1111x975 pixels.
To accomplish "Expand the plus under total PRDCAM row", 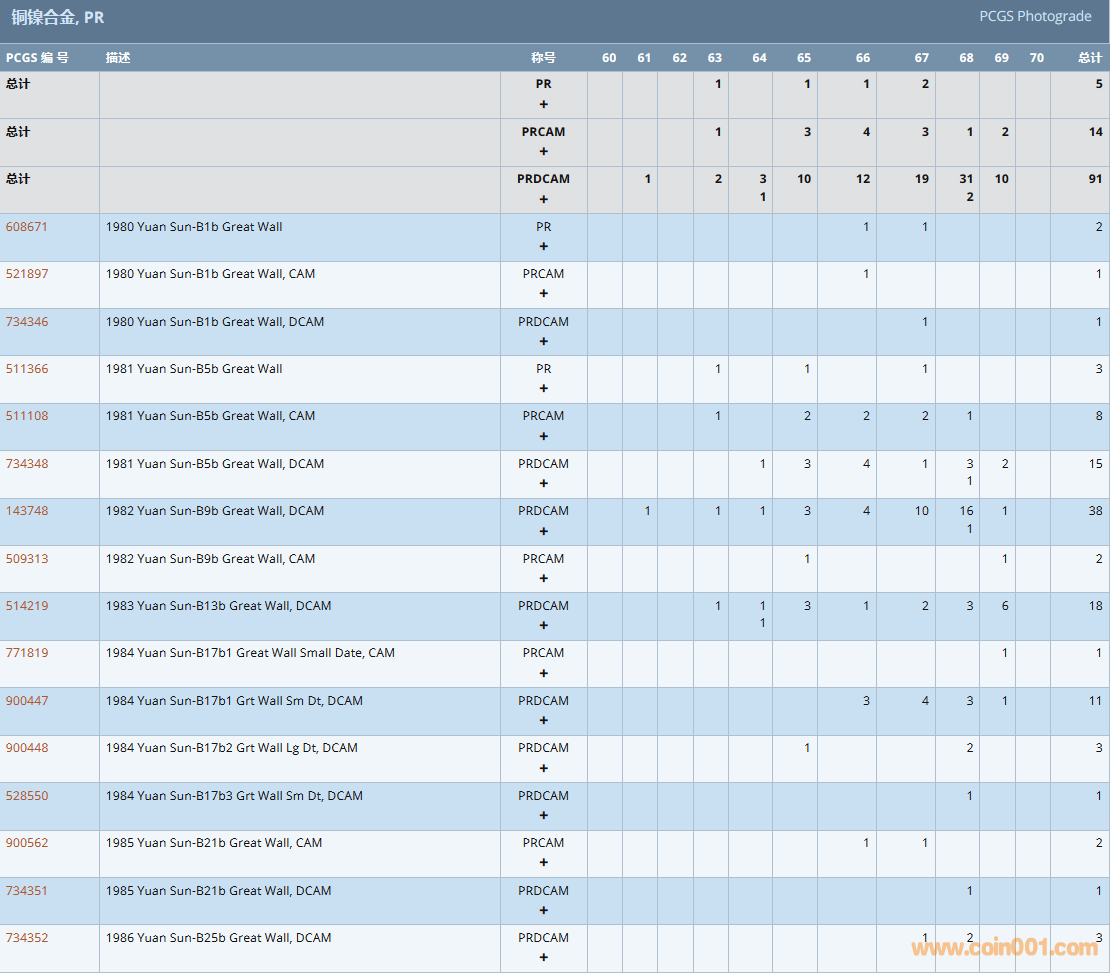I will tap(544, 199).
